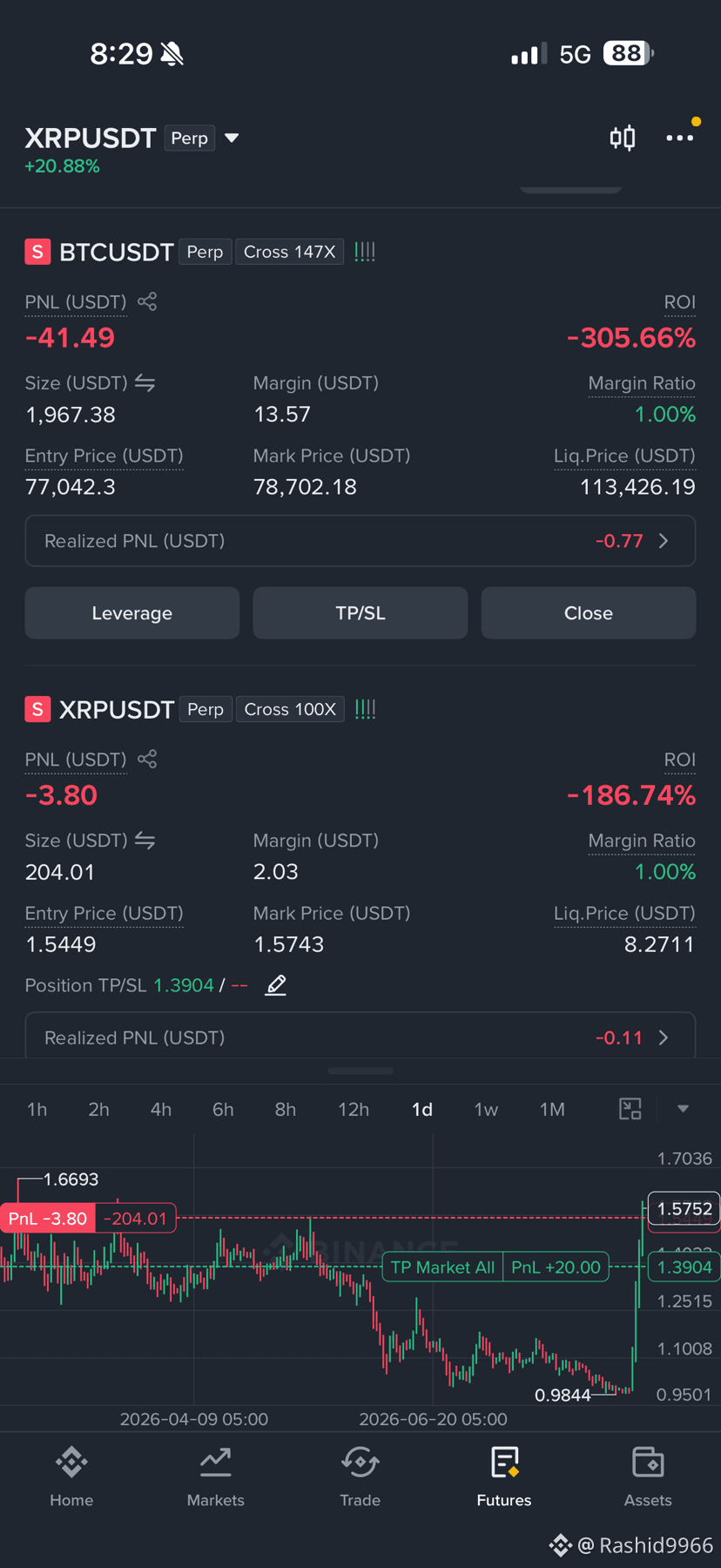Open the Assets wallet icon
Screen dimensions: 721x1568
pos(648,1462)
